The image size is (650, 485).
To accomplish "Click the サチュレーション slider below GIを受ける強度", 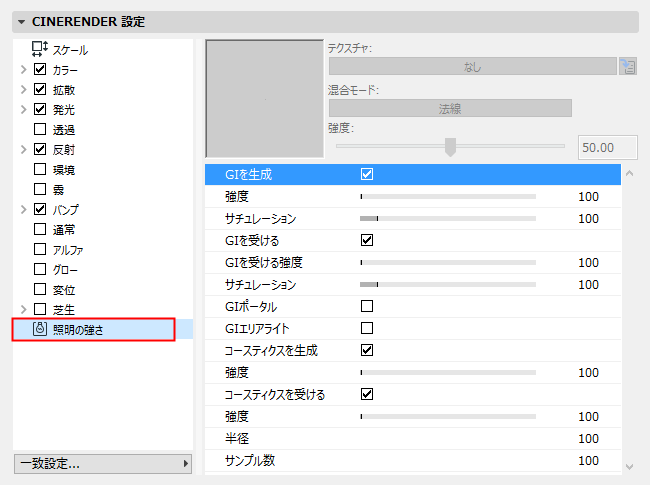I will [448, 284].
